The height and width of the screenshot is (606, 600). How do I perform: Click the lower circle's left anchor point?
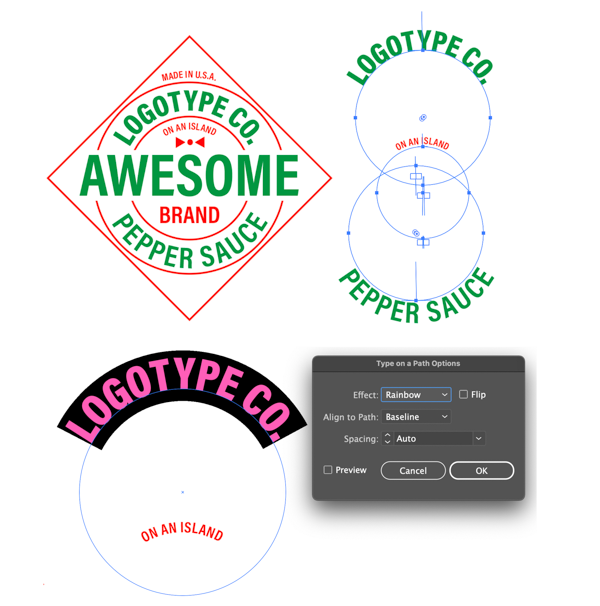348,233
